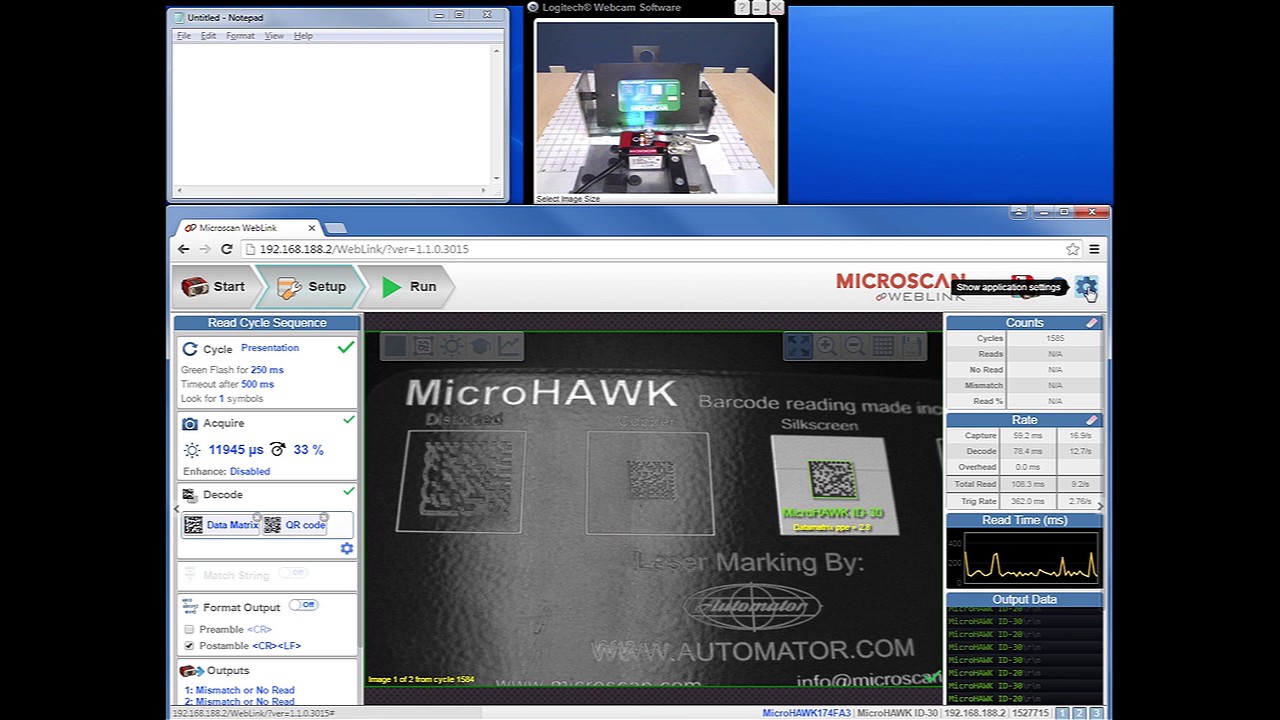Click the gain dial icon beside 33 %
The image size is (1280, 720).
(x=278, y=450)
